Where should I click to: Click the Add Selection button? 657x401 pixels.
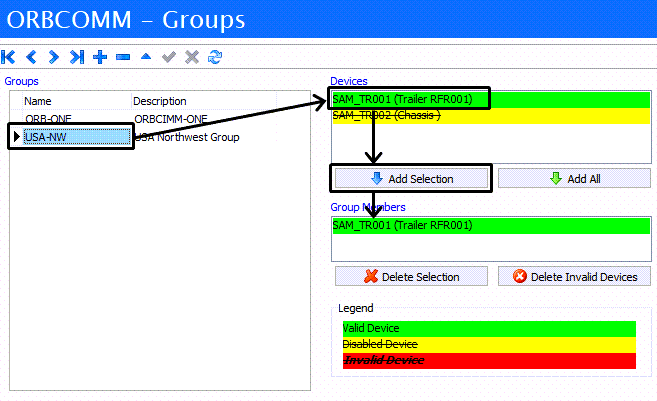pyautogui.click(x=411, y=179)
